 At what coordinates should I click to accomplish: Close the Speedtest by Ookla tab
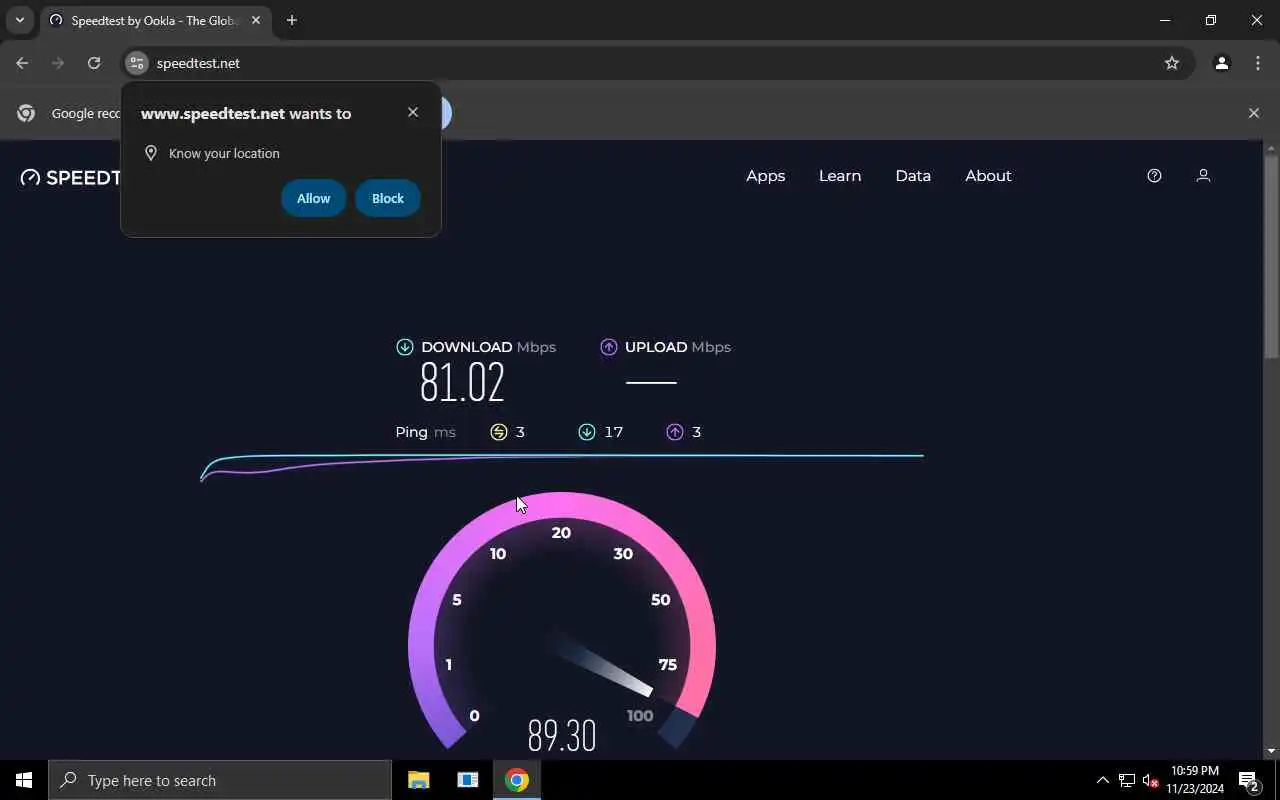pos(255,20)
